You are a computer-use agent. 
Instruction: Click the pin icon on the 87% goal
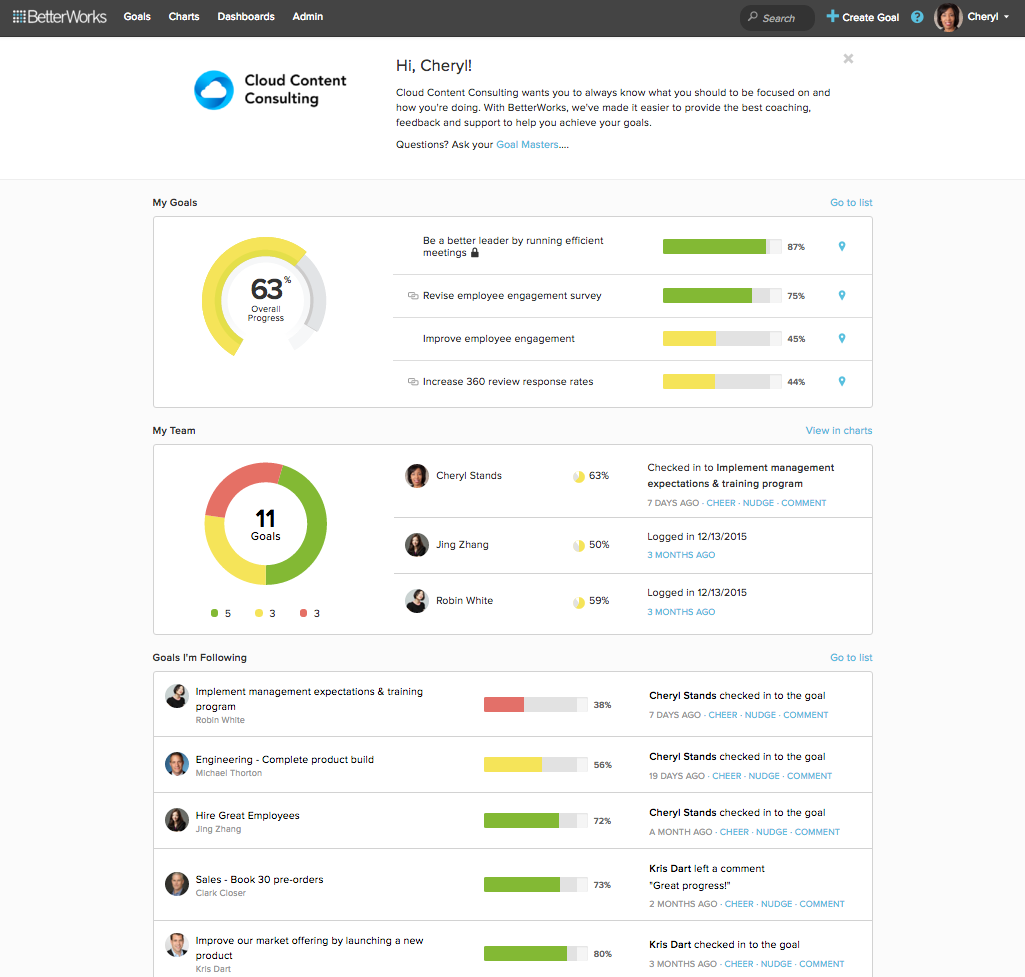pos(842,246)
